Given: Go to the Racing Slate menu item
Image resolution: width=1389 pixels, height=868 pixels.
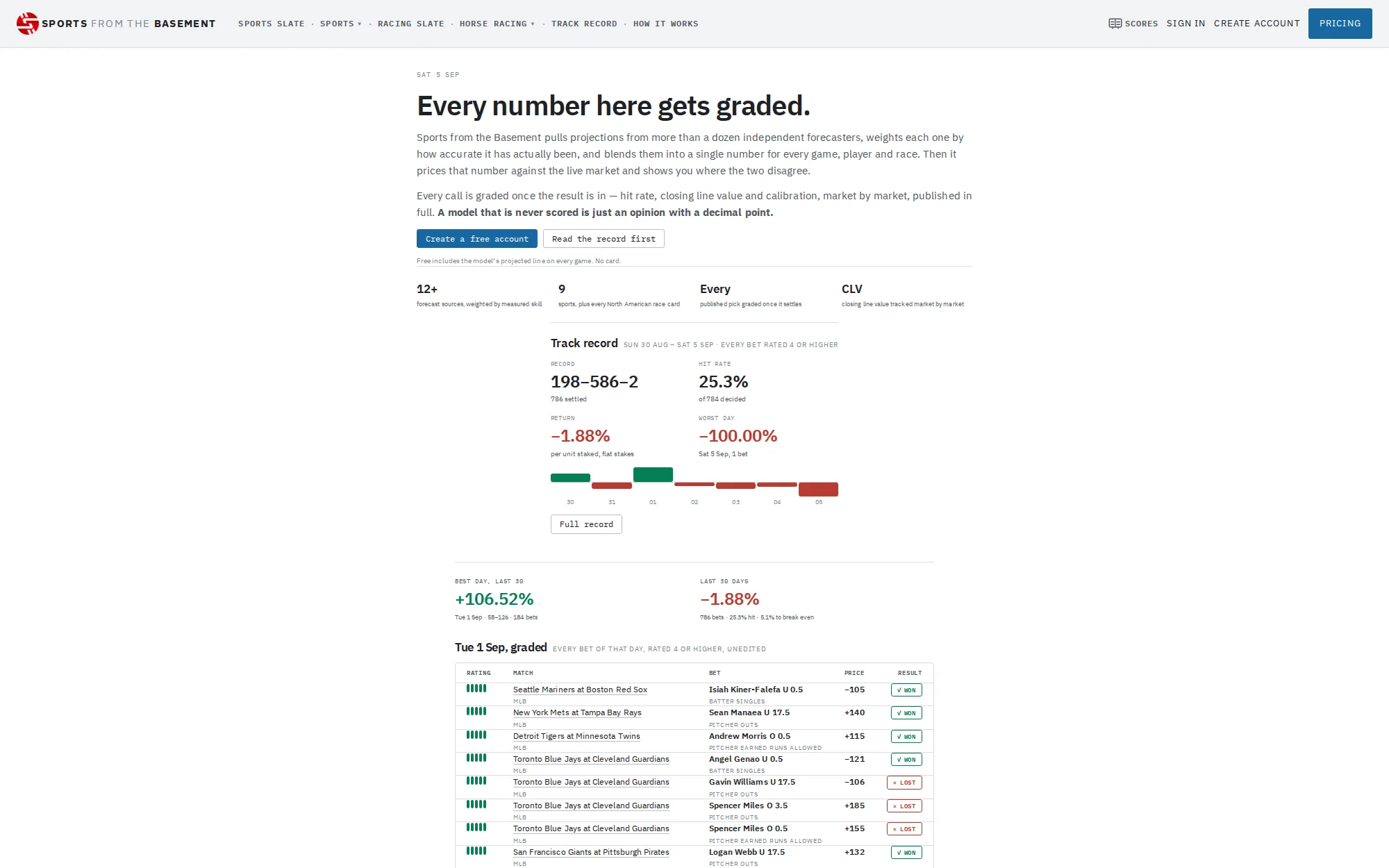Looking at the screenshot, I should tap(411, 24).
